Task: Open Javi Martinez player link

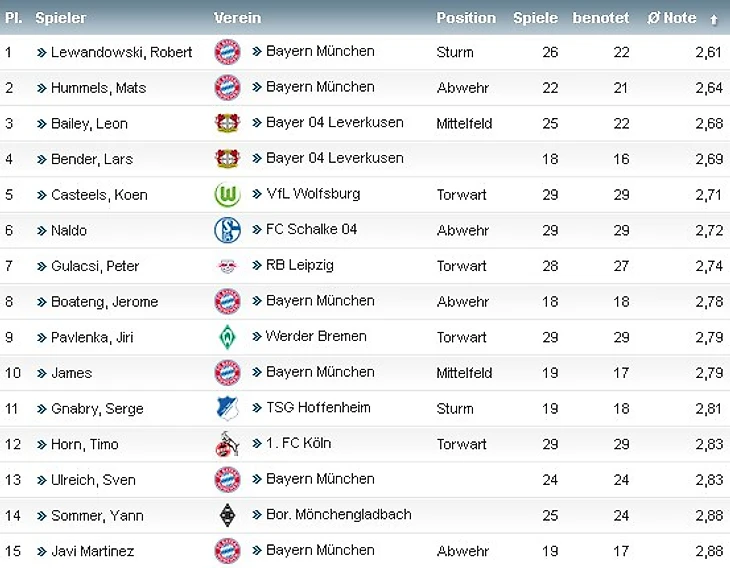Action: [x=92, y=551]
